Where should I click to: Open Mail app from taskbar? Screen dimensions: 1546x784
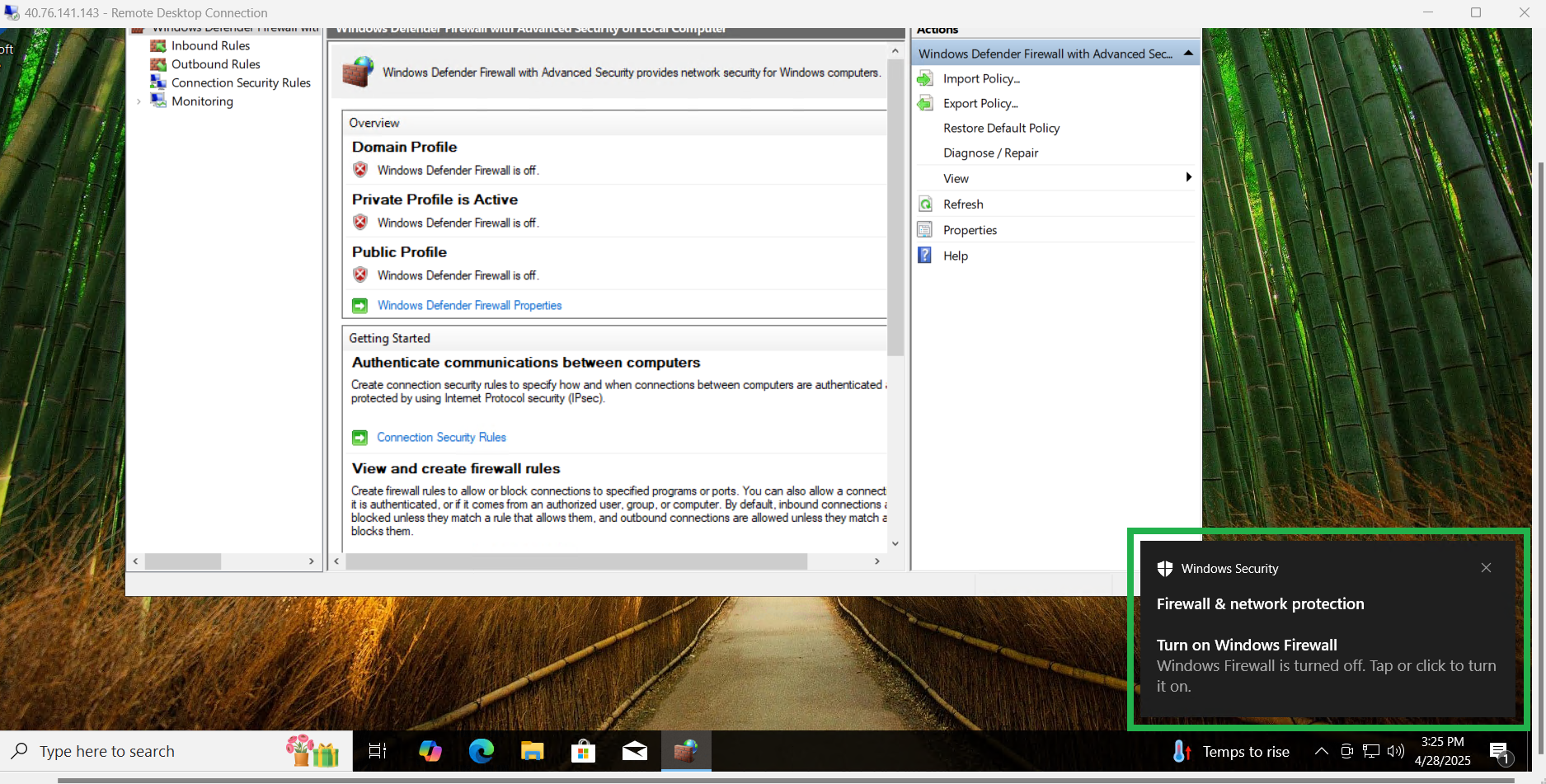(x=635, y=751)
